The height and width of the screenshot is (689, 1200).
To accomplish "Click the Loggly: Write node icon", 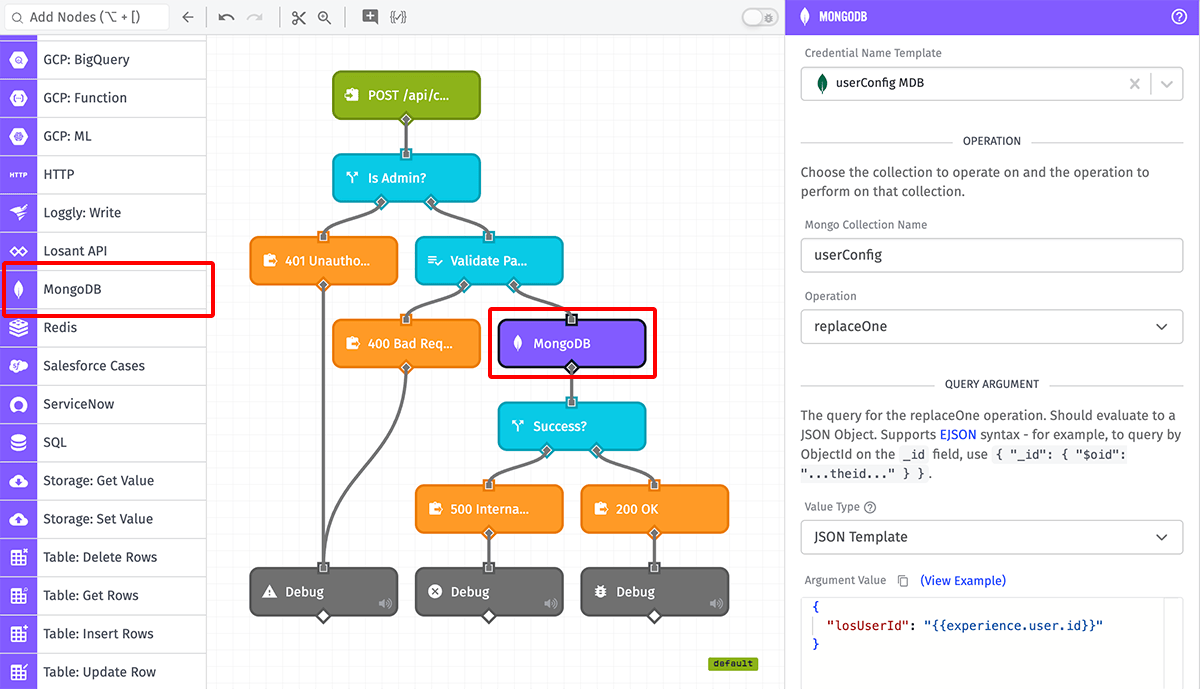I will click(18, 213).
